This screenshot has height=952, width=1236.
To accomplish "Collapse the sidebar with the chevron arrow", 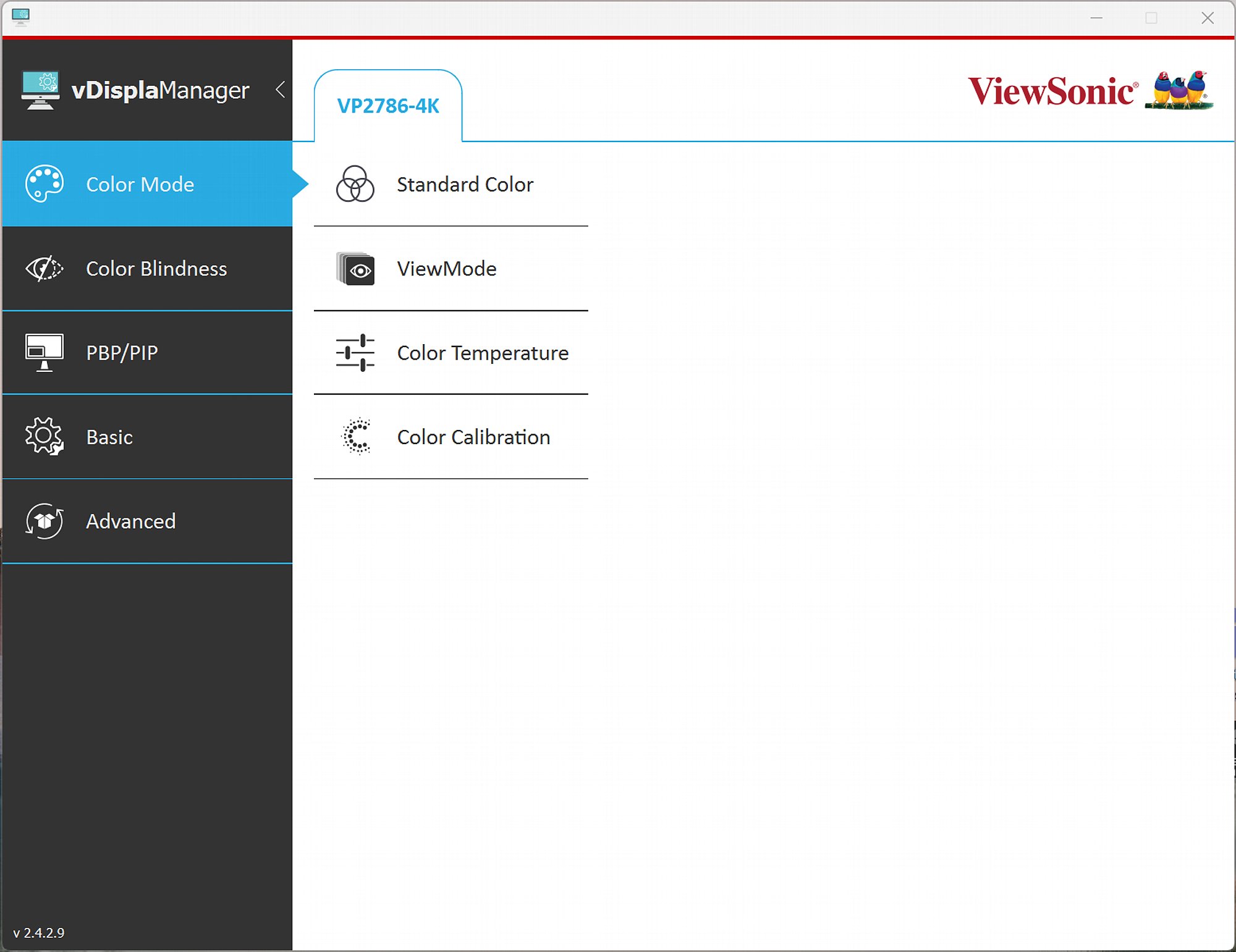I will coord(281,90).
